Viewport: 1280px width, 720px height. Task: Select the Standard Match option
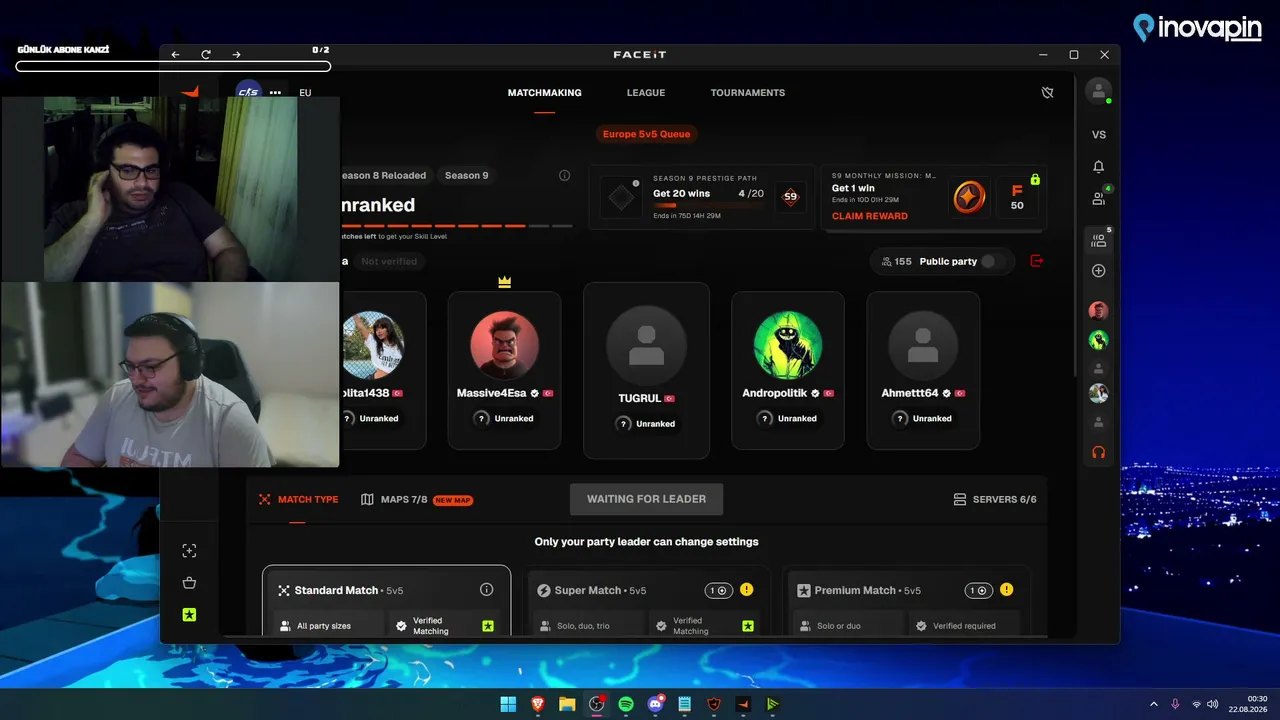(x=386, y=601)
